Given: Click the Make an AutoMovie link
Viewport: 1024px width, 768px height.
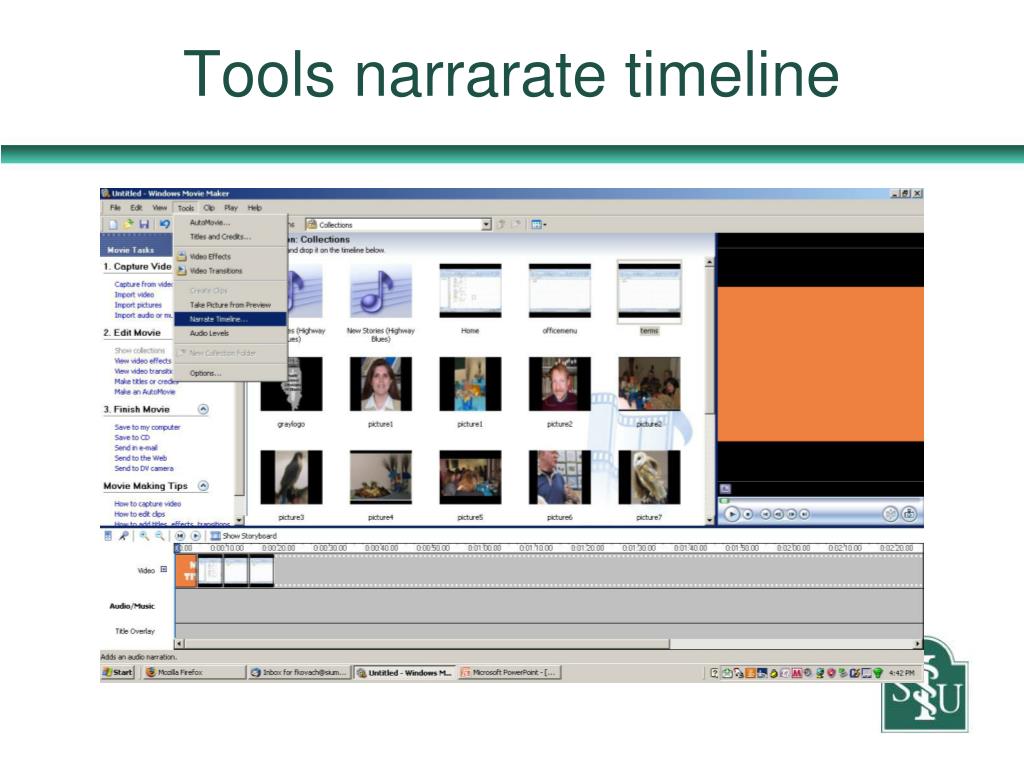Looking at the screenshot, I should click(144, 392).
